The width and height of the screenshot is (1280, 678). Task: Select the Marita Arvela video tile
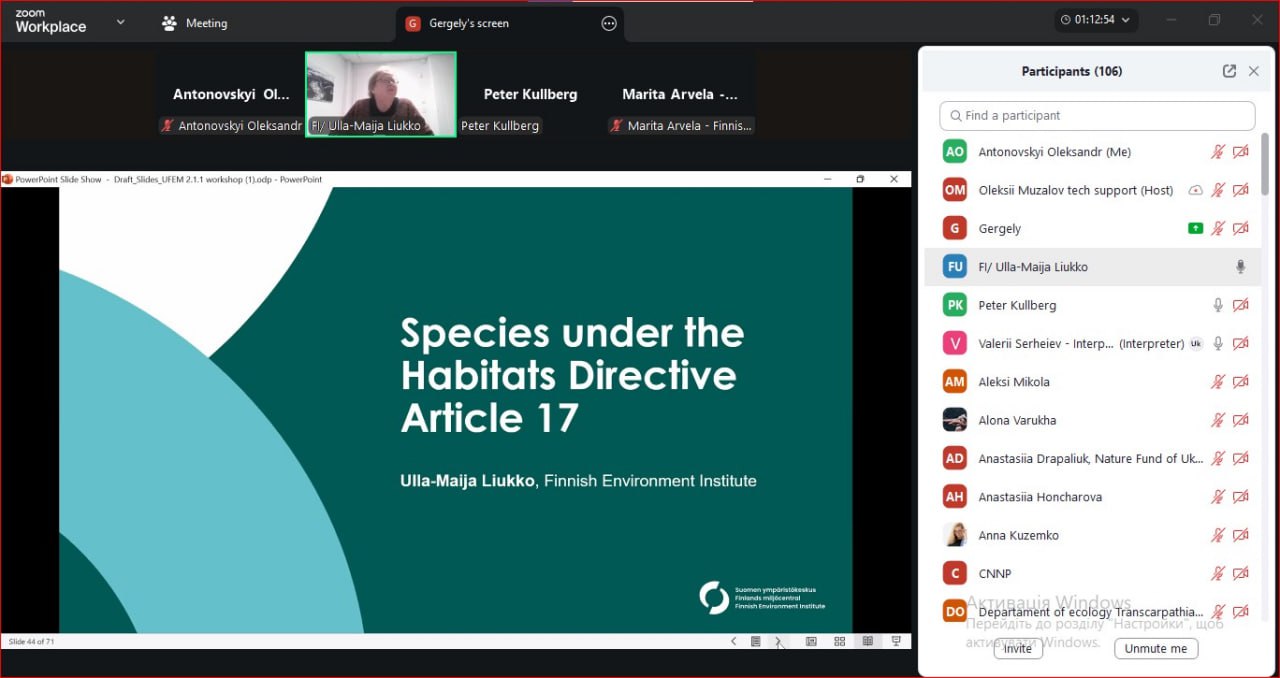(x=680, y=94)
